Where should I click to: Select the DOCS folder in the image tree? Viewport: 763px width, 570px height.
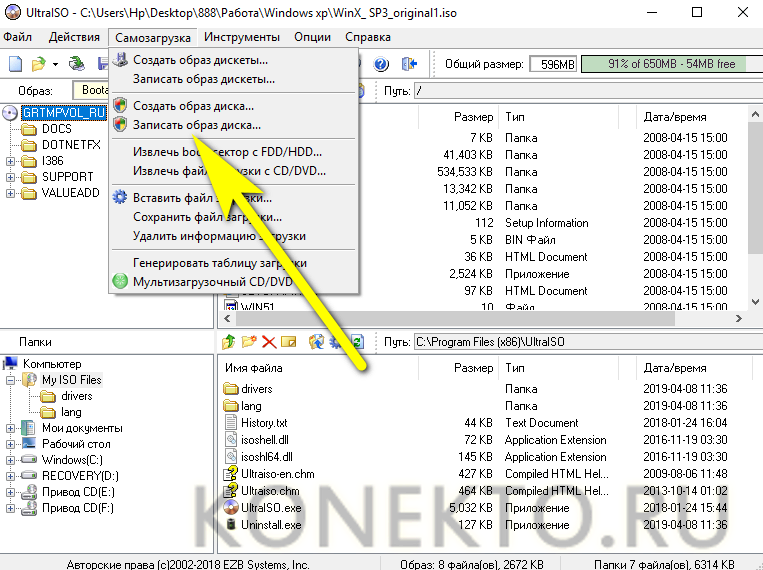click(x=56, y=129)
